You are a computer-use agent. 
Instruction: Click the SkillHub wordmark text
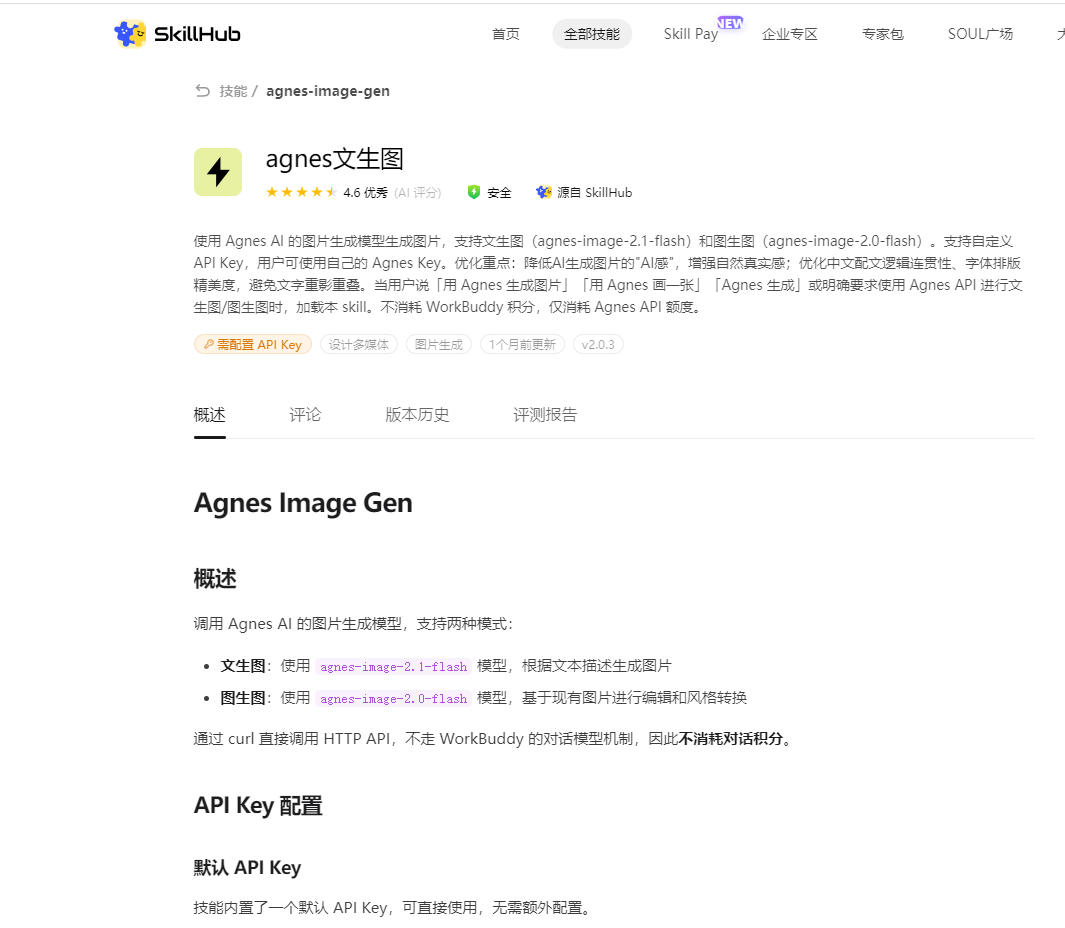pos(197,34)
